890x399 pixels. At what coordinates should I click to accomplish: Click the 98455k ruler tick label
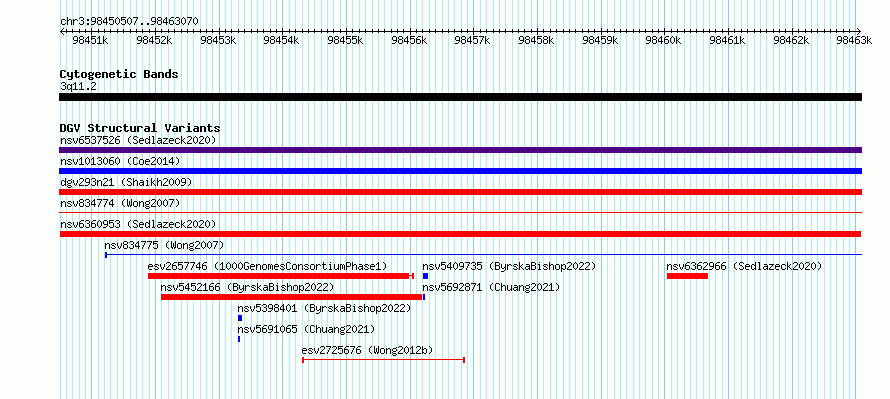coord(346,40)
